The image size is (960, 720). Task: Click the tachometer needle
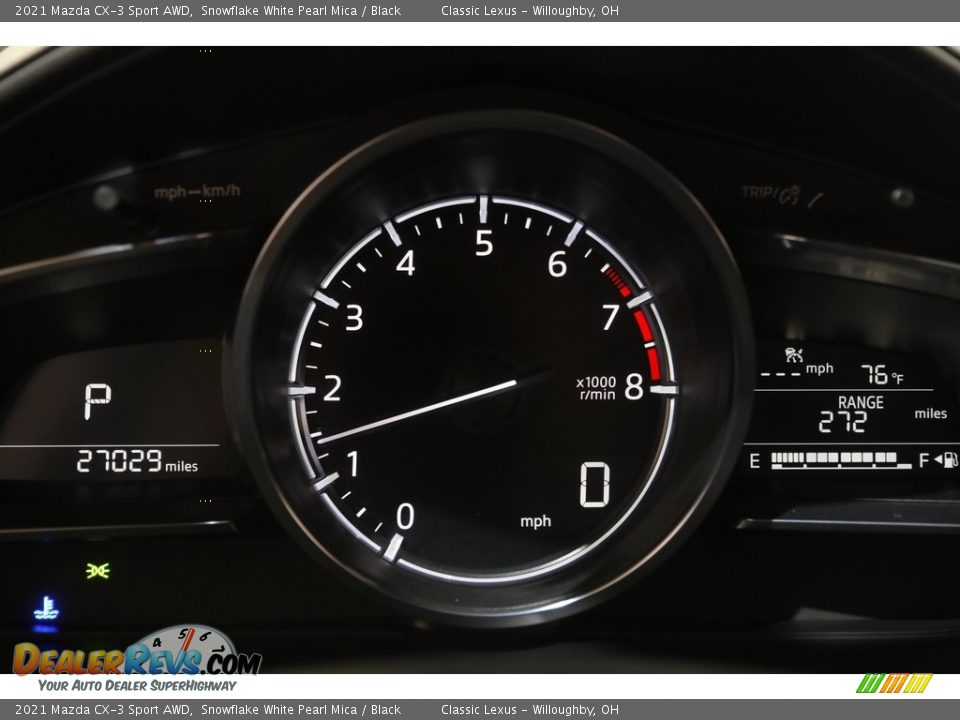tap(416, 411)
